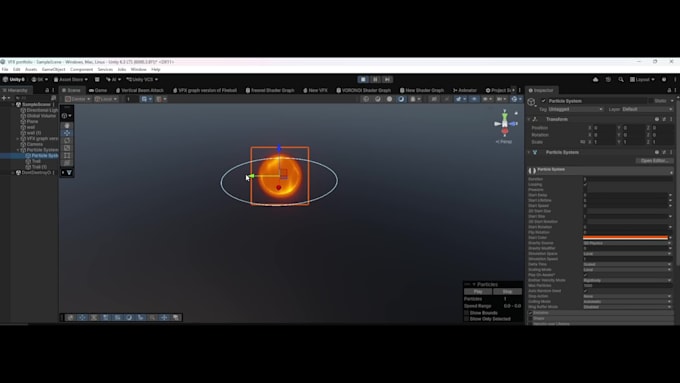The width and height of the screenshot is (680, 383).
Task: Click the search magnifier icon in top toolbar
Action: tap(621, 79)
